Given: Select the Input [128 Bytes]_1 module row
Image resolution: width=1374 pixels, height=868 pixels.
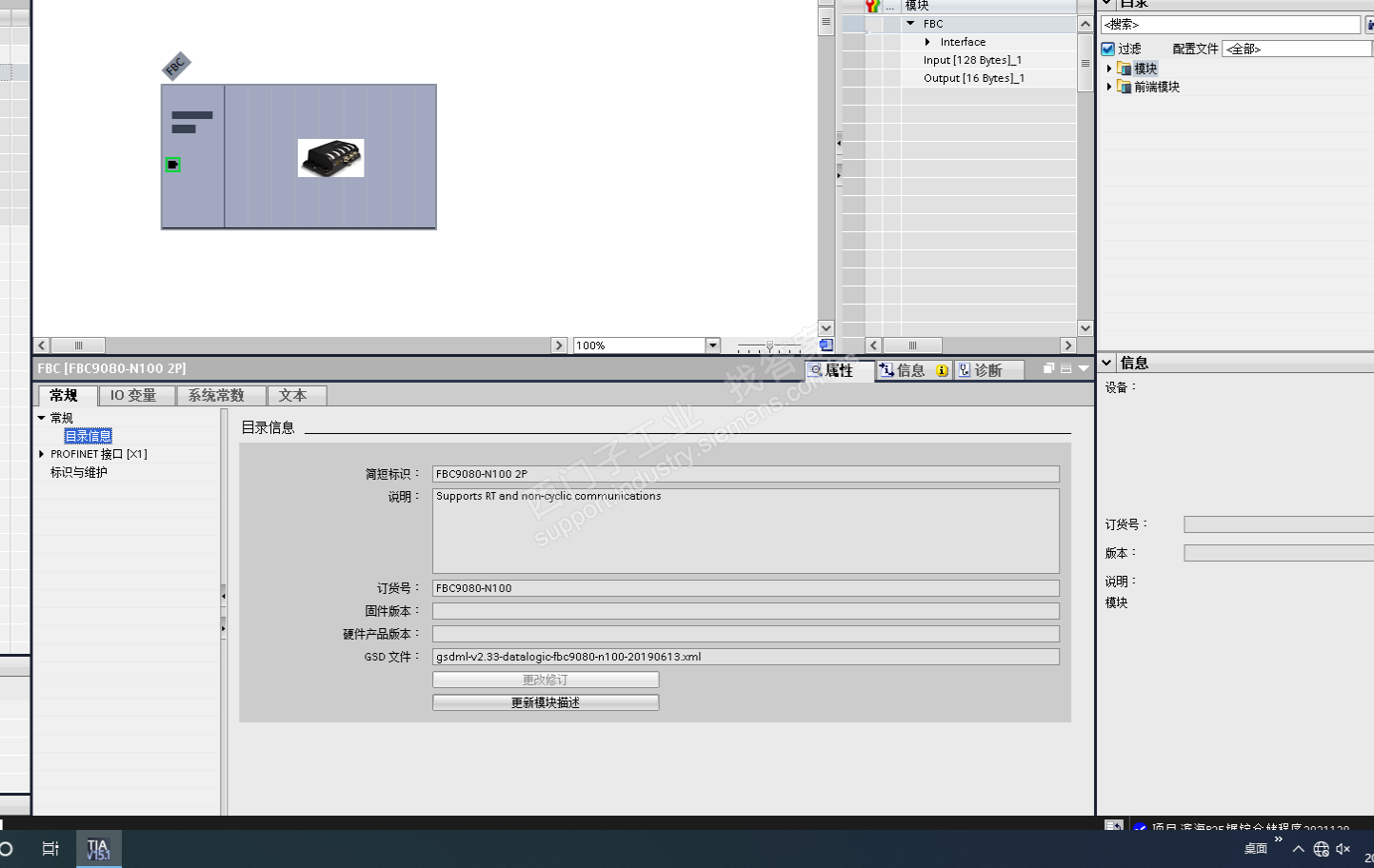Looking at the screenshot, I should 972,60.
